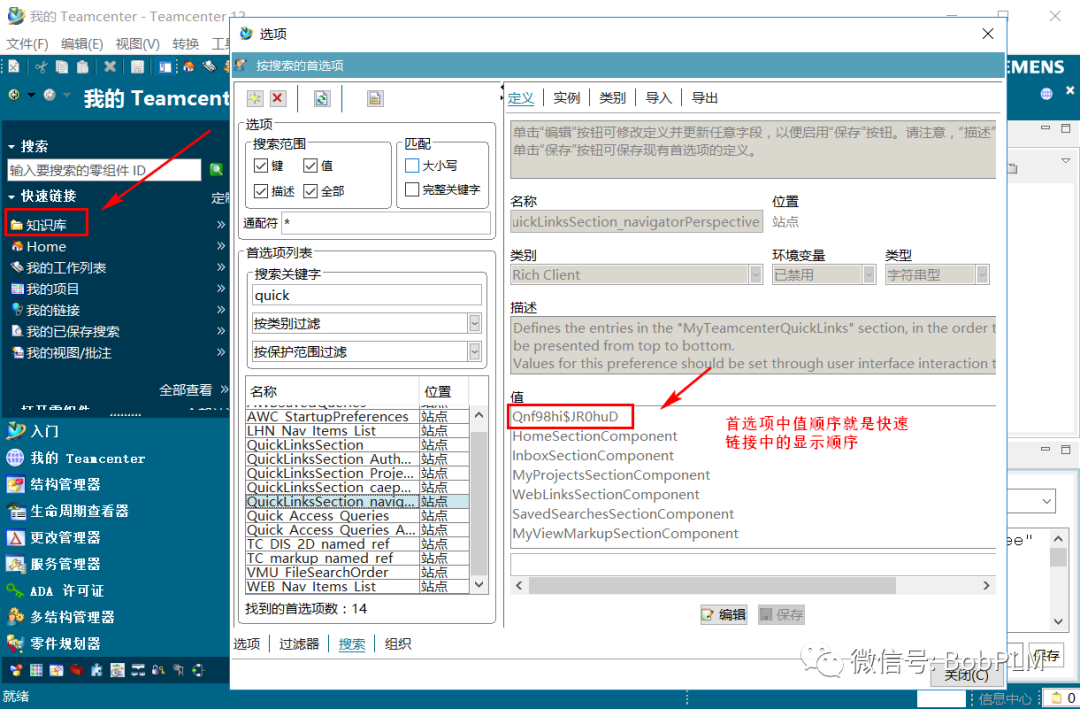Image resolution: width=1080 pixels, height=709 pixels.
Task: Collapse the 搜索 section triangle
Action: point(12,147)
